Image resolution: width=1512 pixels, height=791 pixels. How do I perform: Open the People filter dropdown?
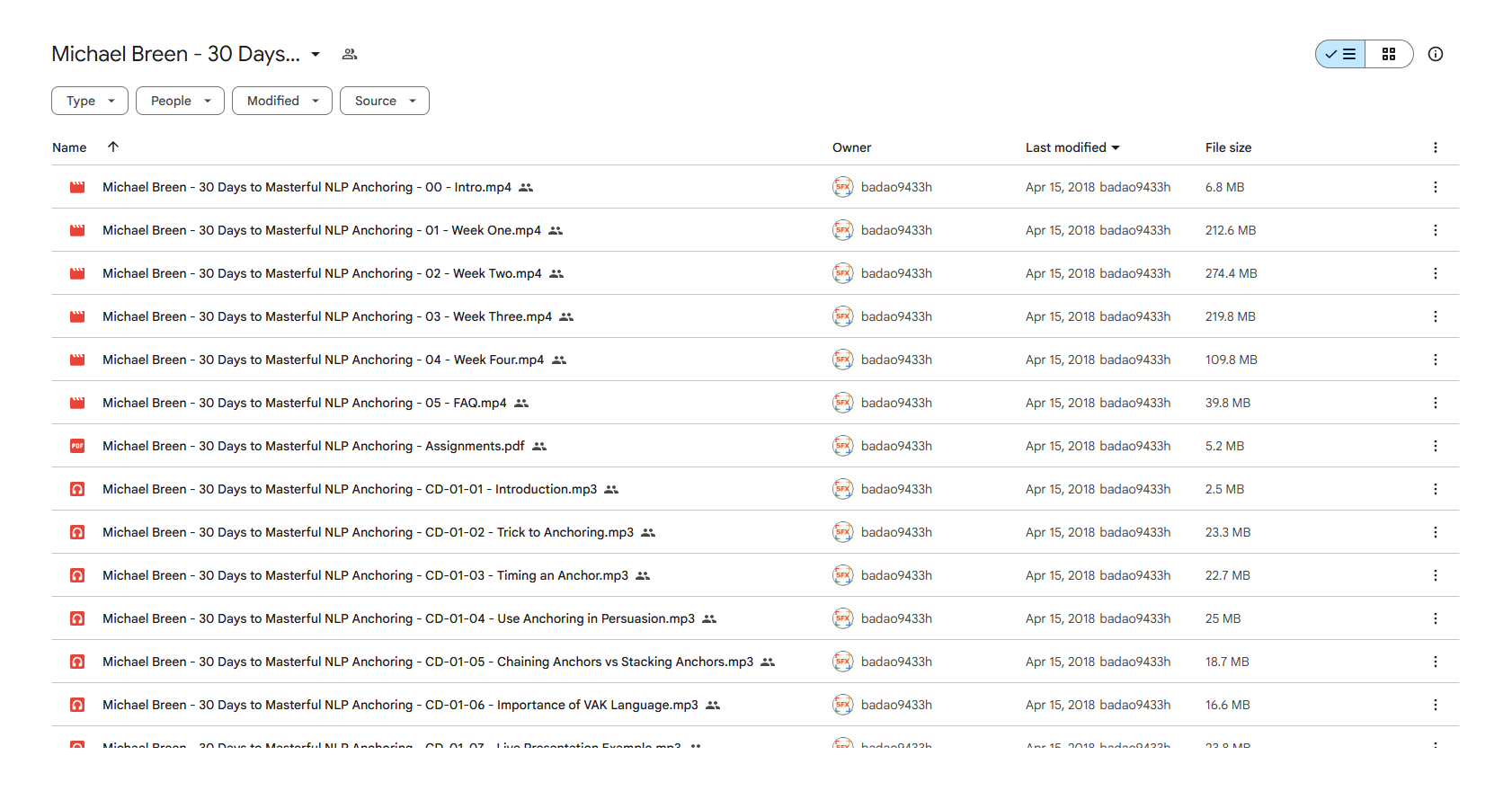tap(180, 101)
